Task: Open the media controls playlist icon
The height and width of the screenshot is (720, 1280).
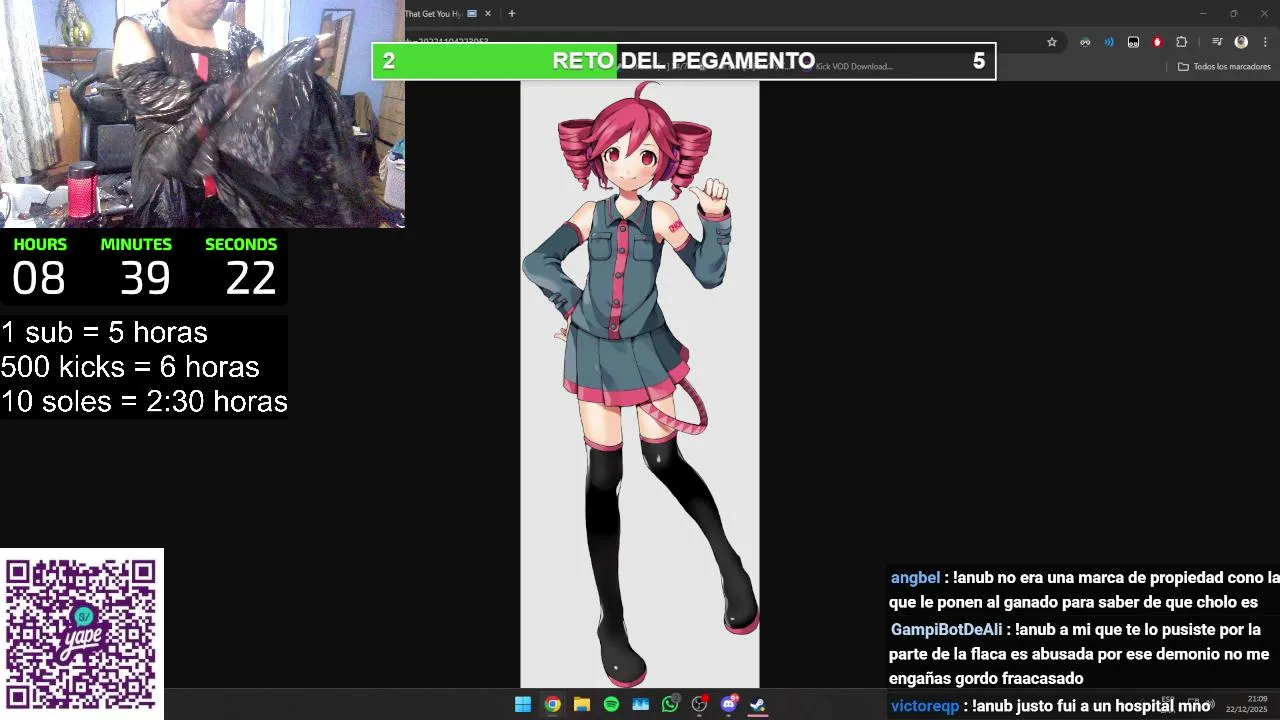Action: point(1217,42)
